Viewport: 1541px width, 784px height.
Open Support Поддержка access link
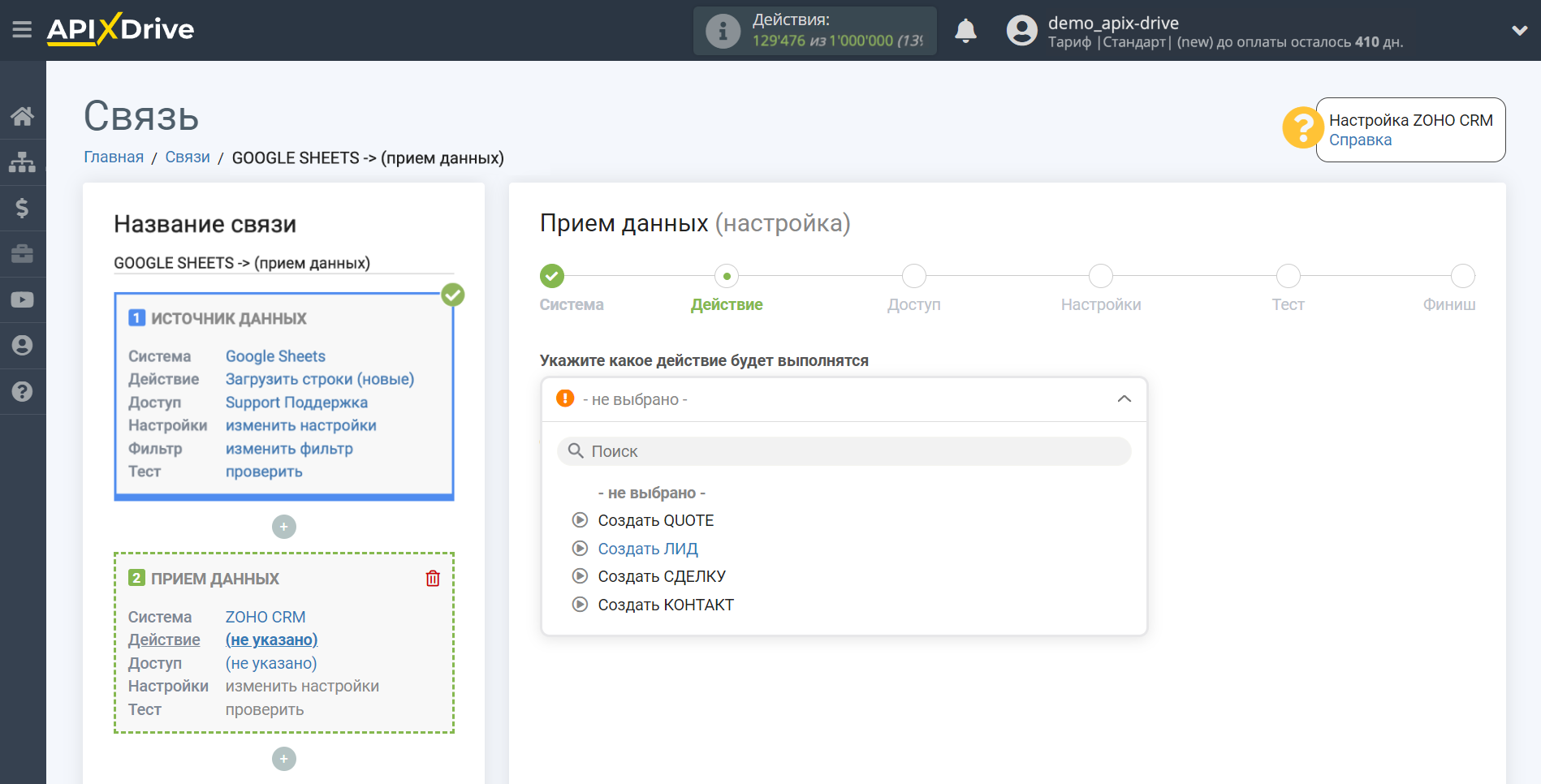[x=296, y=403]
